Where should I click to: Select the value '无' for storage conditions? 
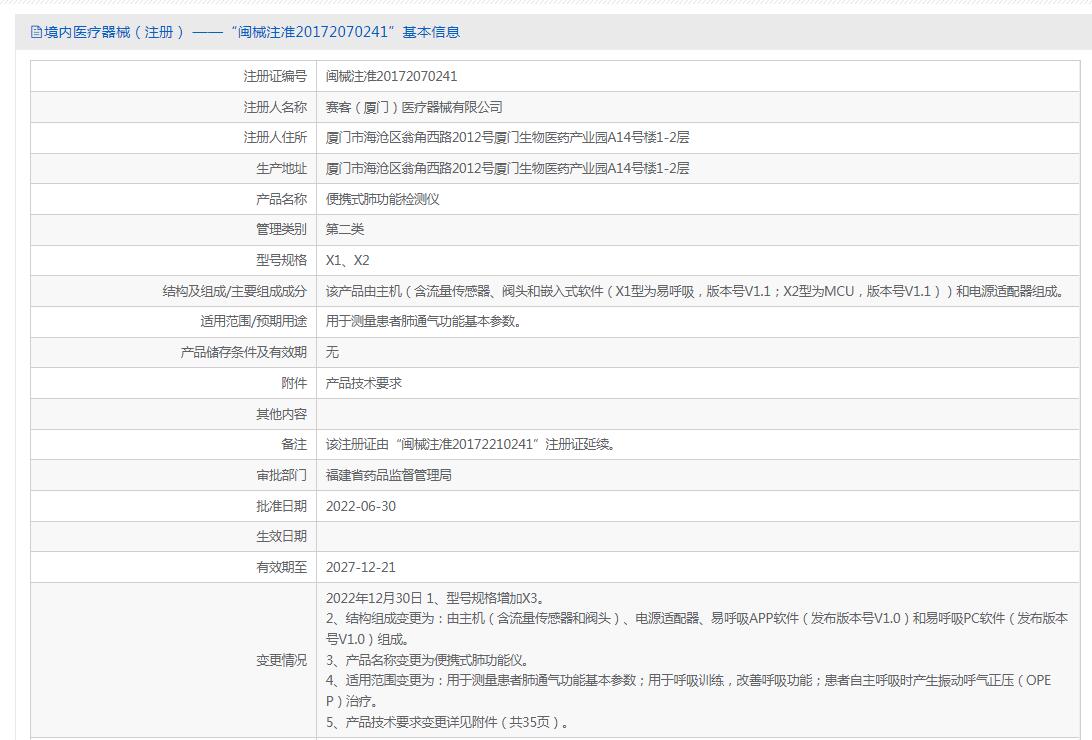coord(332,352)
